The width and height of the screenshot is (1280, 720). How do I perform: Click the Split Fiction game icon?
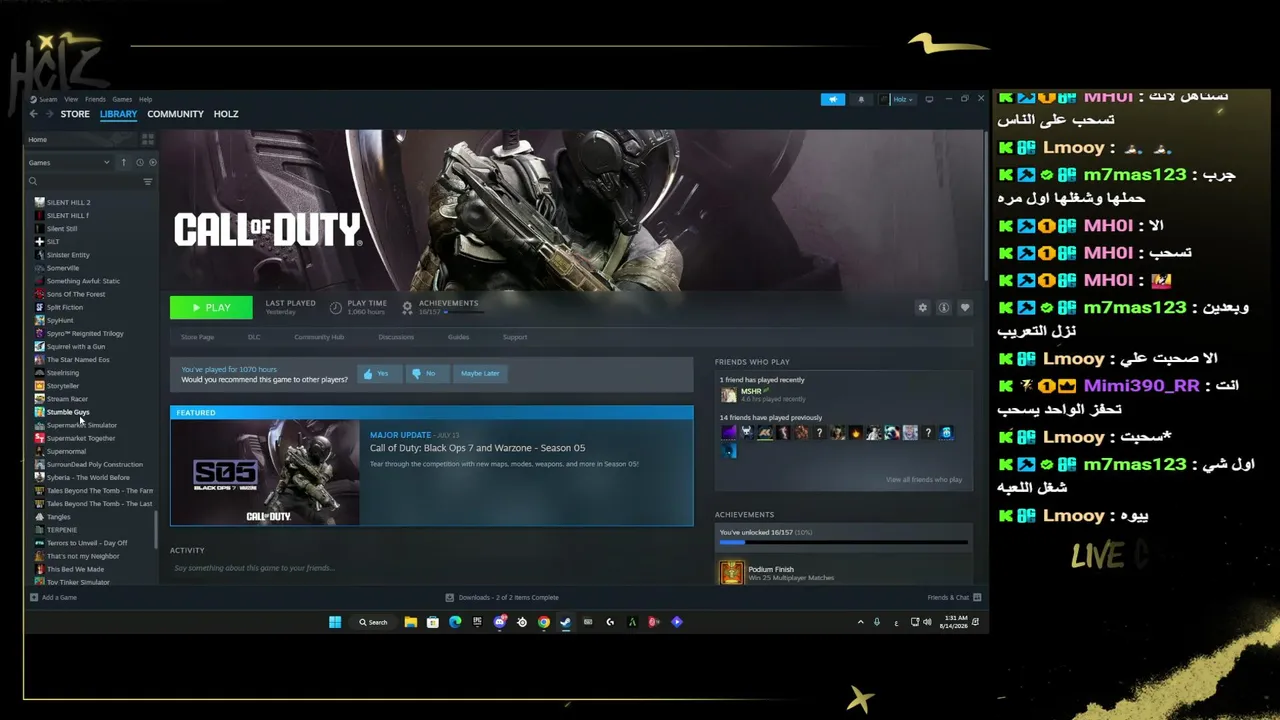[x=39, y=307]
